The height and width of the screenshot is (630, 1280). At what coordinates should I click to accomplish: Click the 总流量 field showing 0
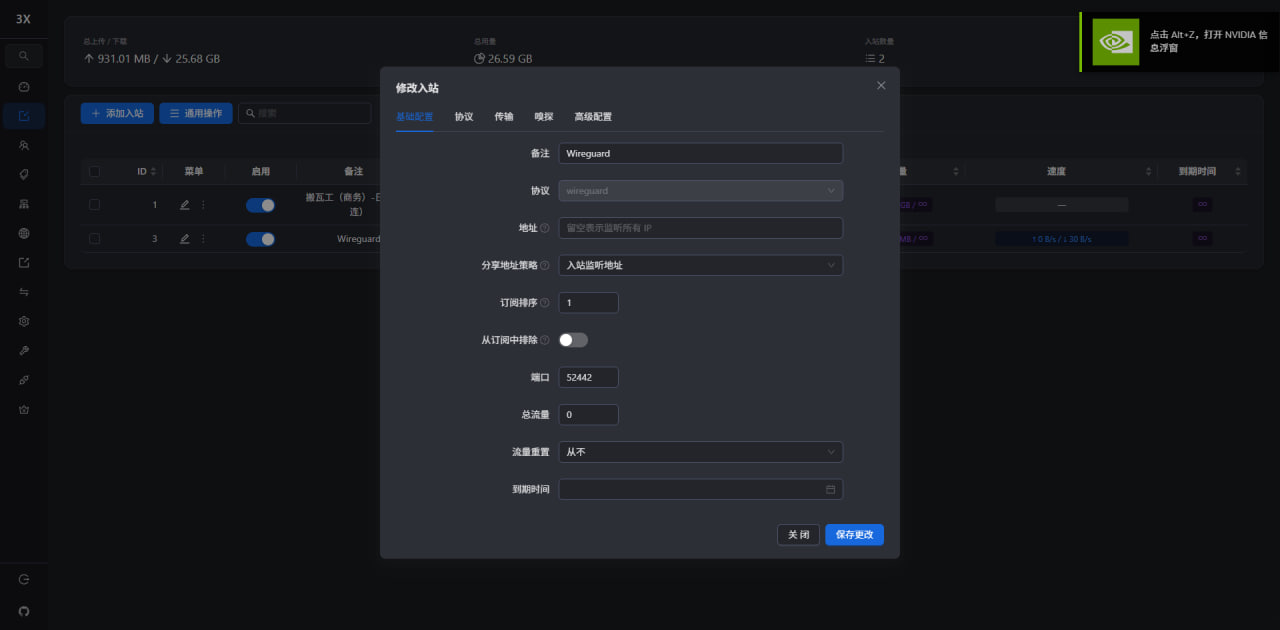589,414
